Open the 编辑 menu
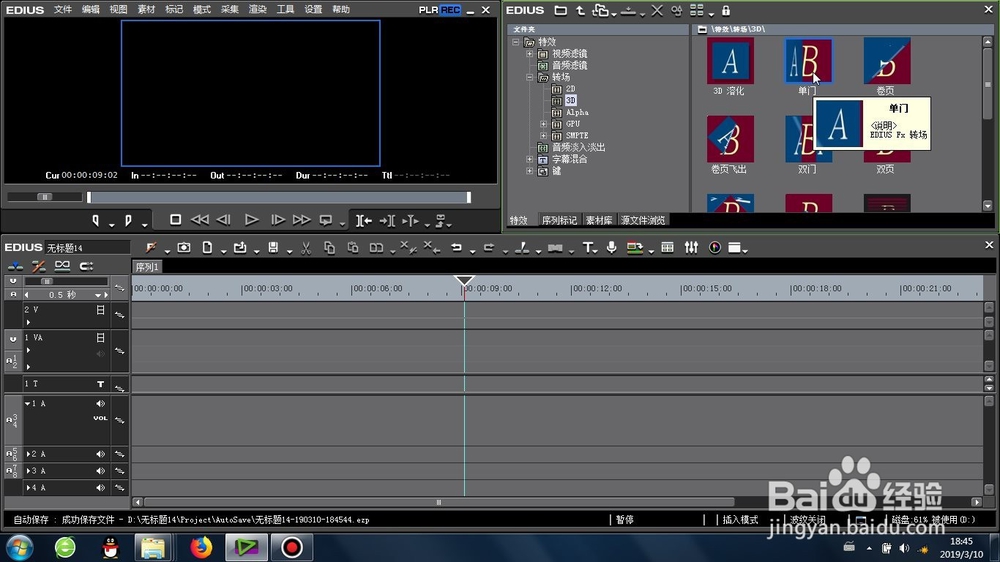The height and width of the screenshot is (562, 1000). (x=91, y=10)
